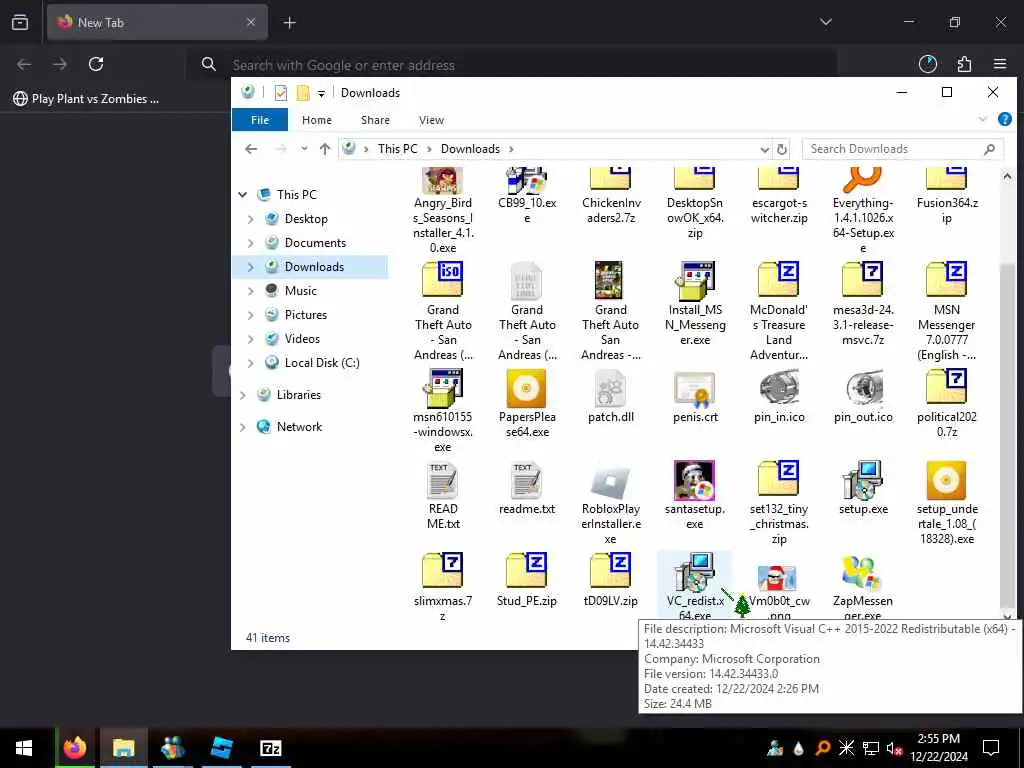Open Customize Quick Access Toolbar dropdown
This screenshot has width=1024, height=768.
[321, 93]
